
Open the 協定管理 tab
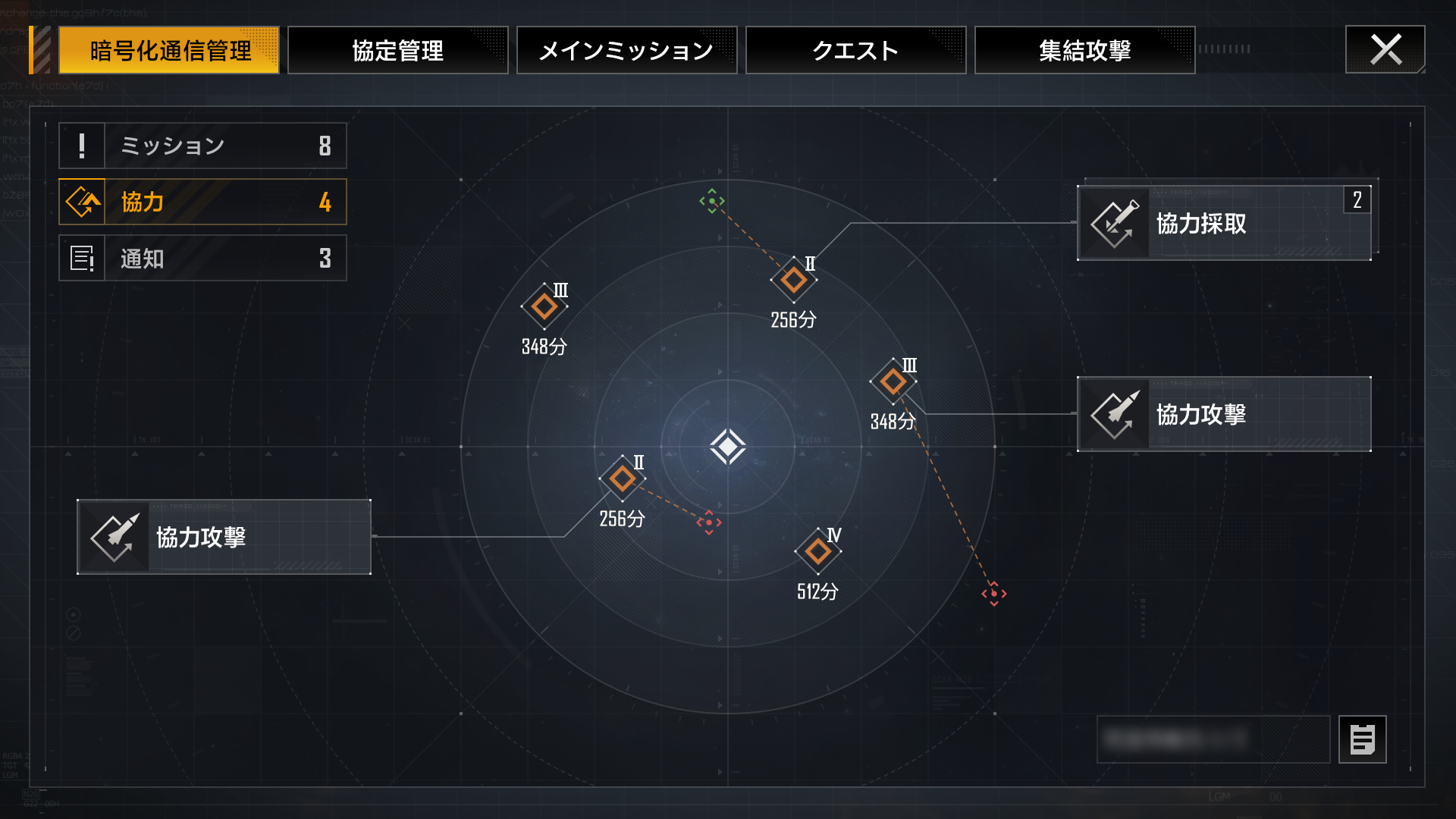398,50
